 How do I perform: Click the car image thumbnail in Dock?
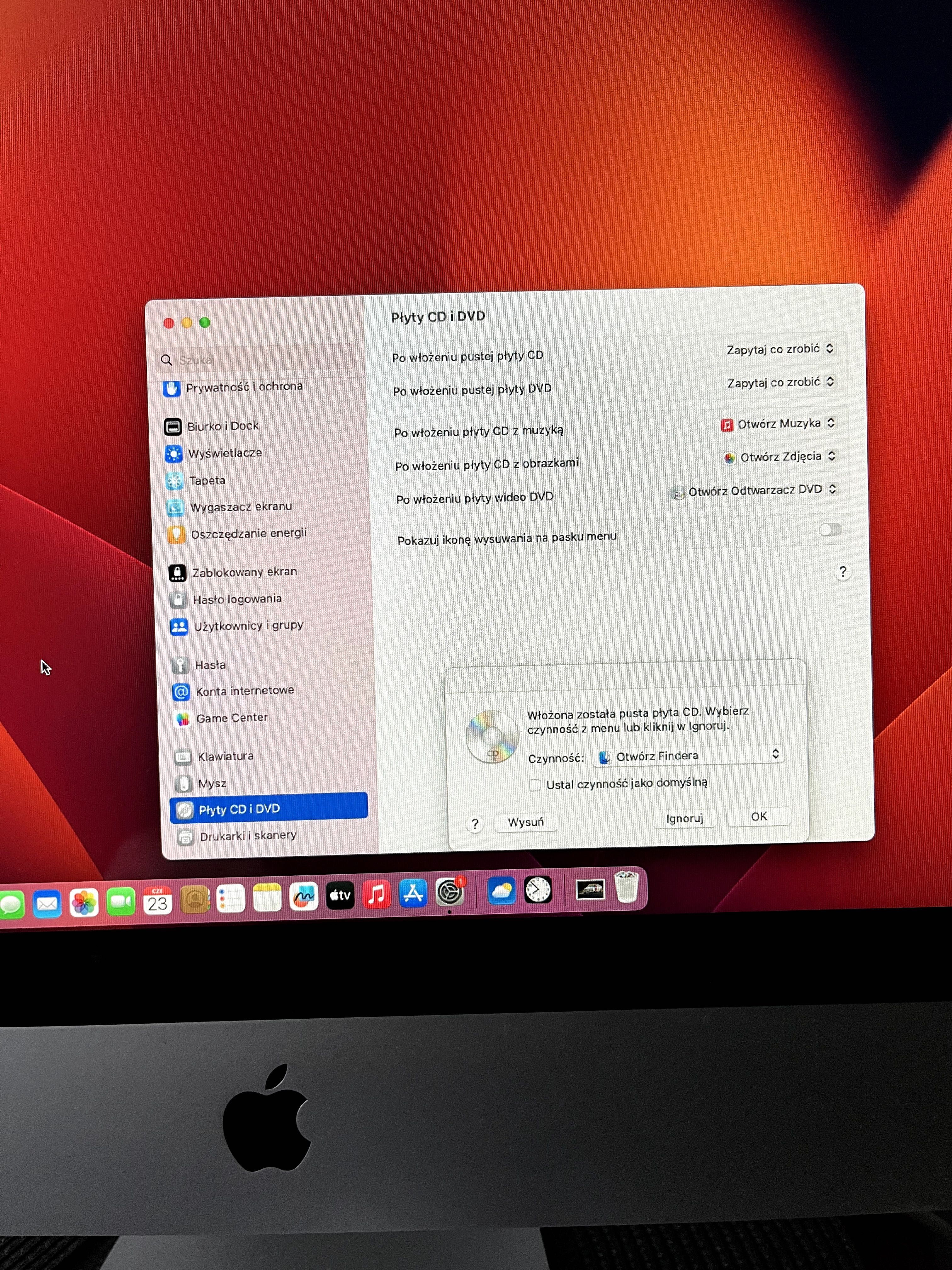[x=590, y=889]
